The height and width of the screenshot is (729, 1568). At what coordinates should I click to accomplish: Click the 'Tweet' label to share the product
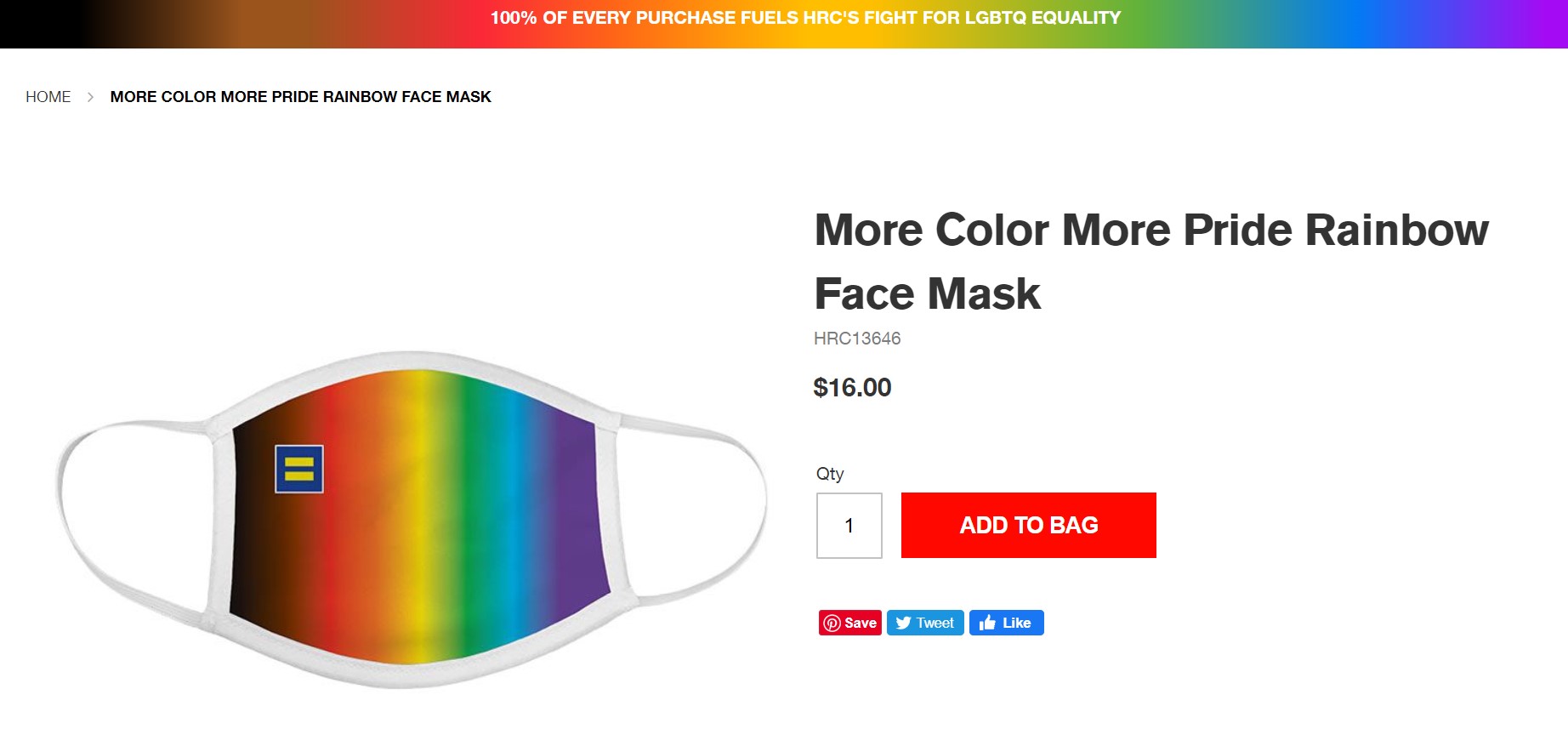(x=935, y=623)
